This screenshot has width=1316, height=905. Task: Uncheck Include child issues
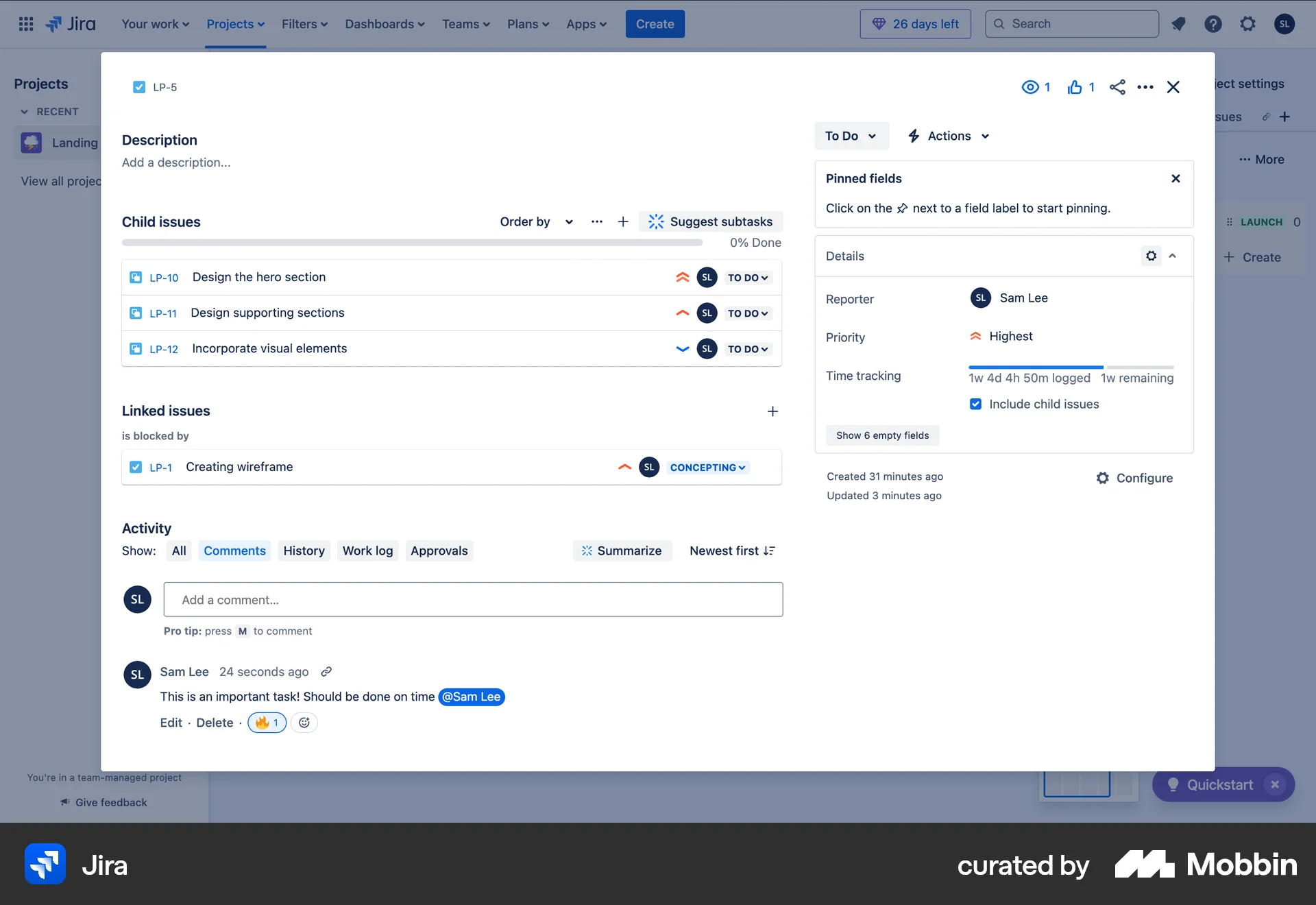pos(975,404)
